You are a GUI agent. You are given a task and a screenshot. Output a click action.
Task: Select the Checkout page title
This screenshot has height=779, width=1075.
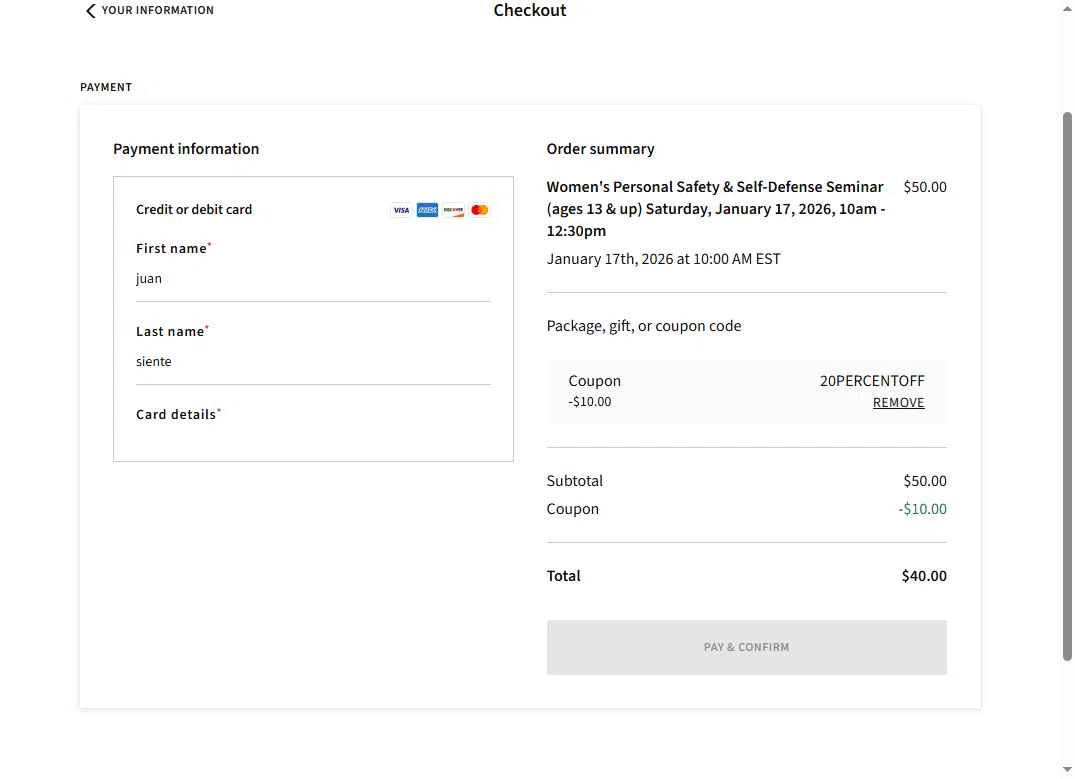point(530,10)
